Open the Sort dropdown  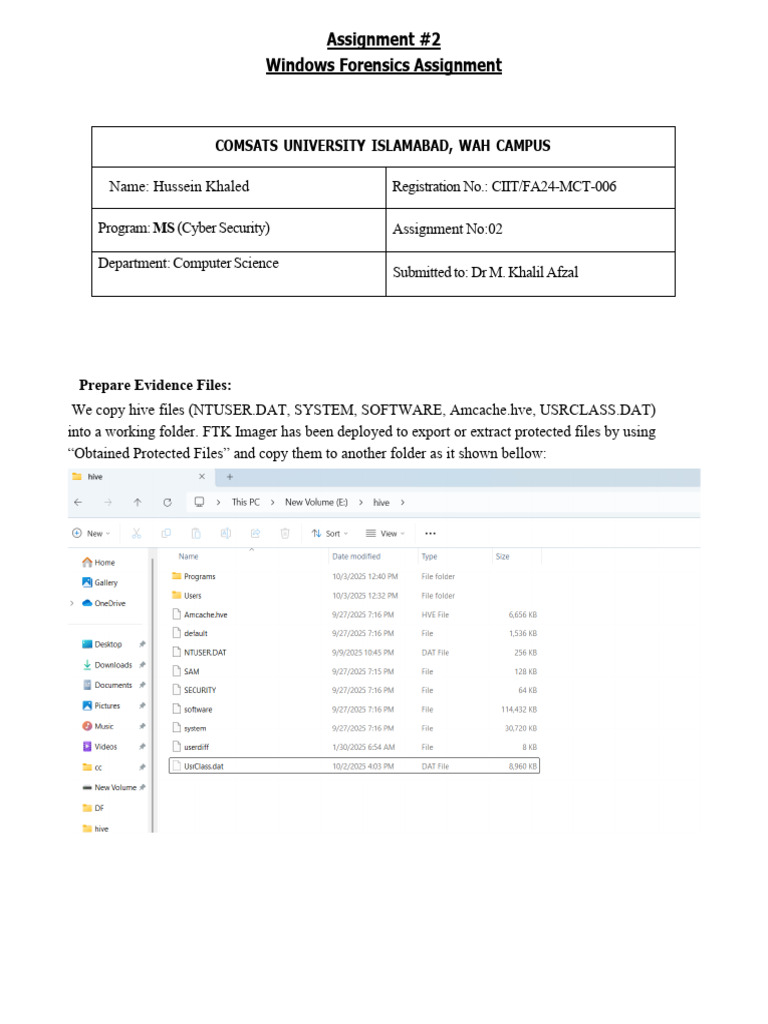tap(330, 534)
